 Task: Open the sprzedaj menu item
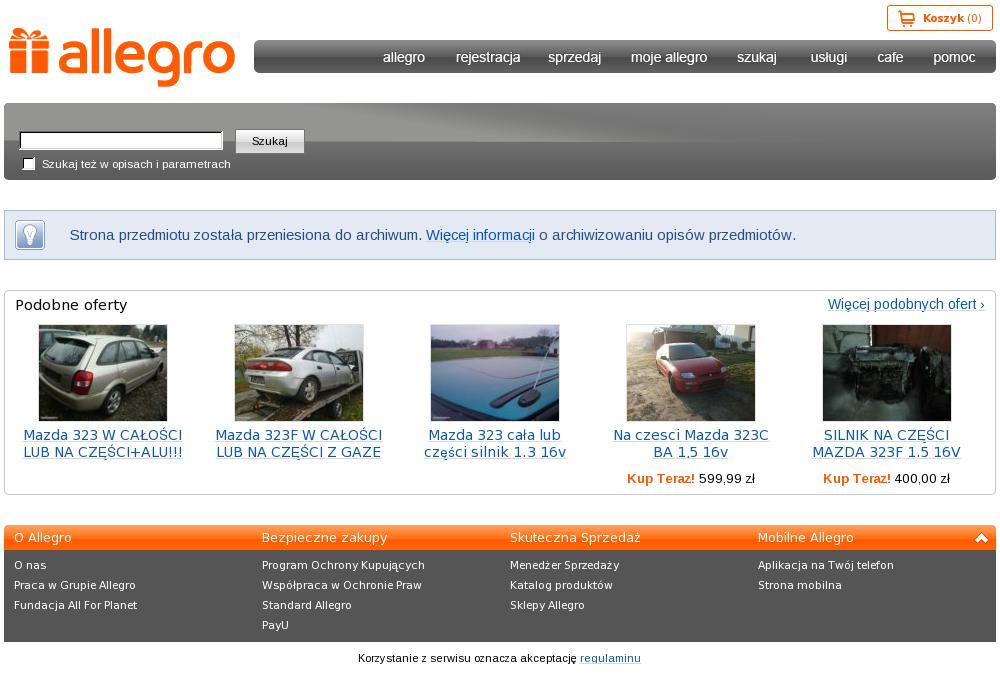pos(574,57)
